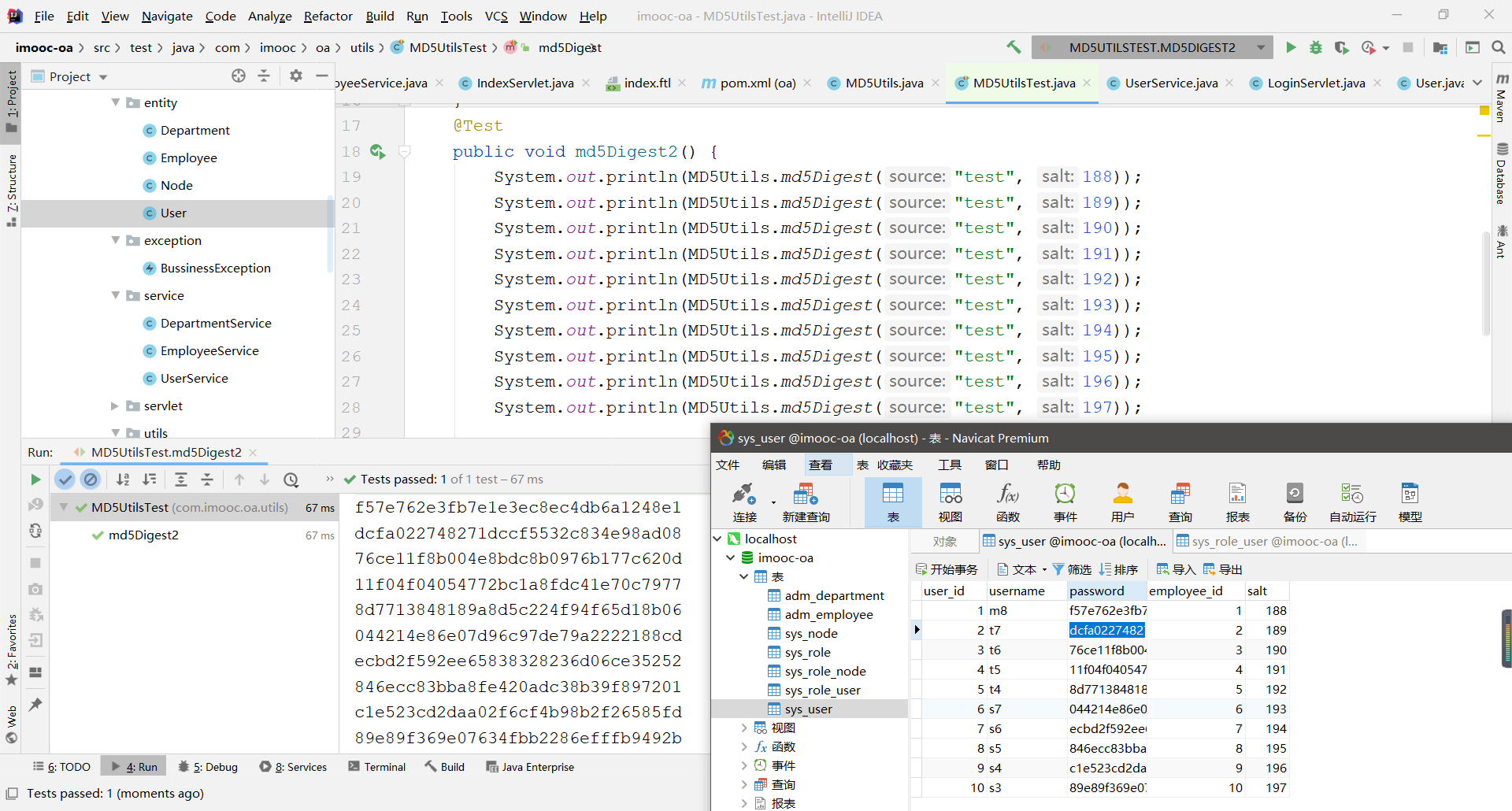The width and height of the screenshot is (1512, 811).
Task: Open Terminal tool window
Action: (376, 767)
